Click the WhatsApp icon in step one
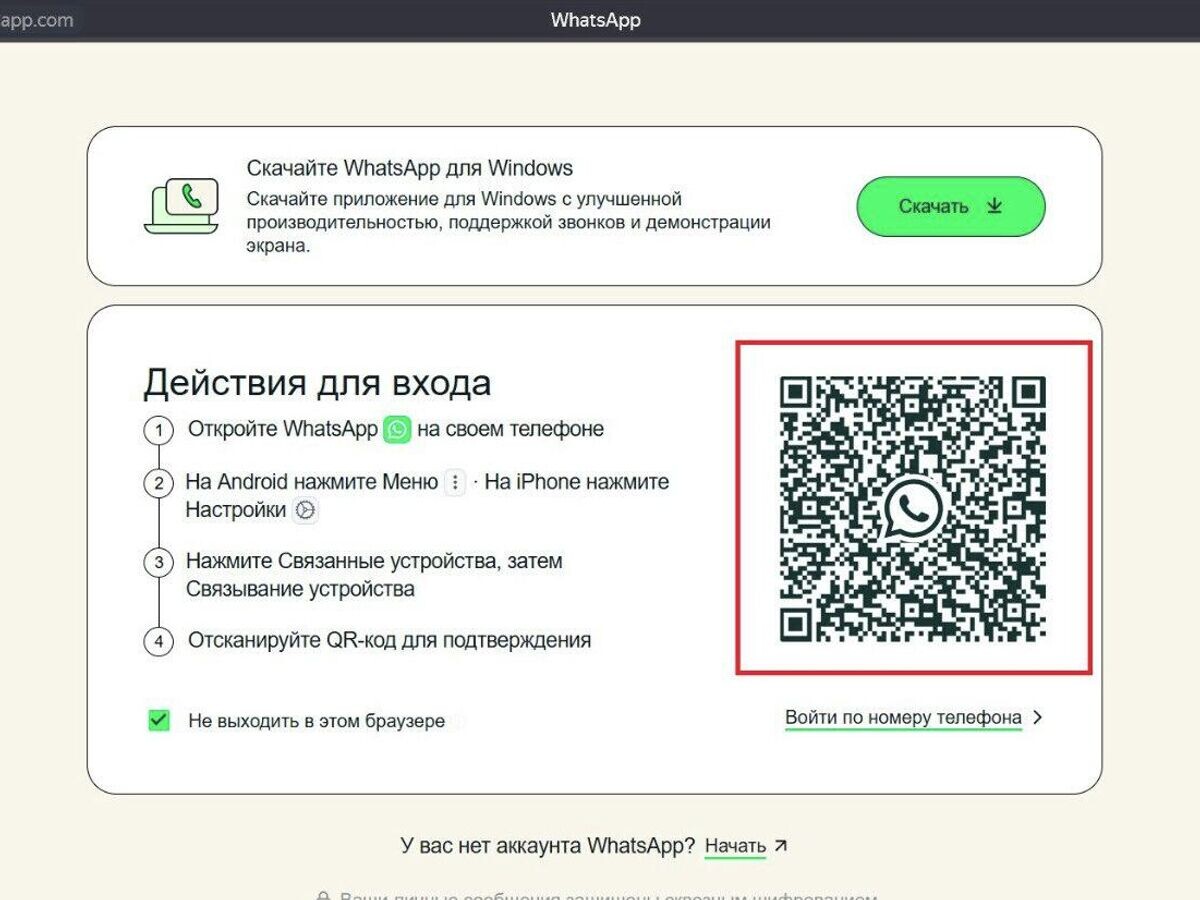The height and width of the screenshot is (900, 1200). pos(397,428)
